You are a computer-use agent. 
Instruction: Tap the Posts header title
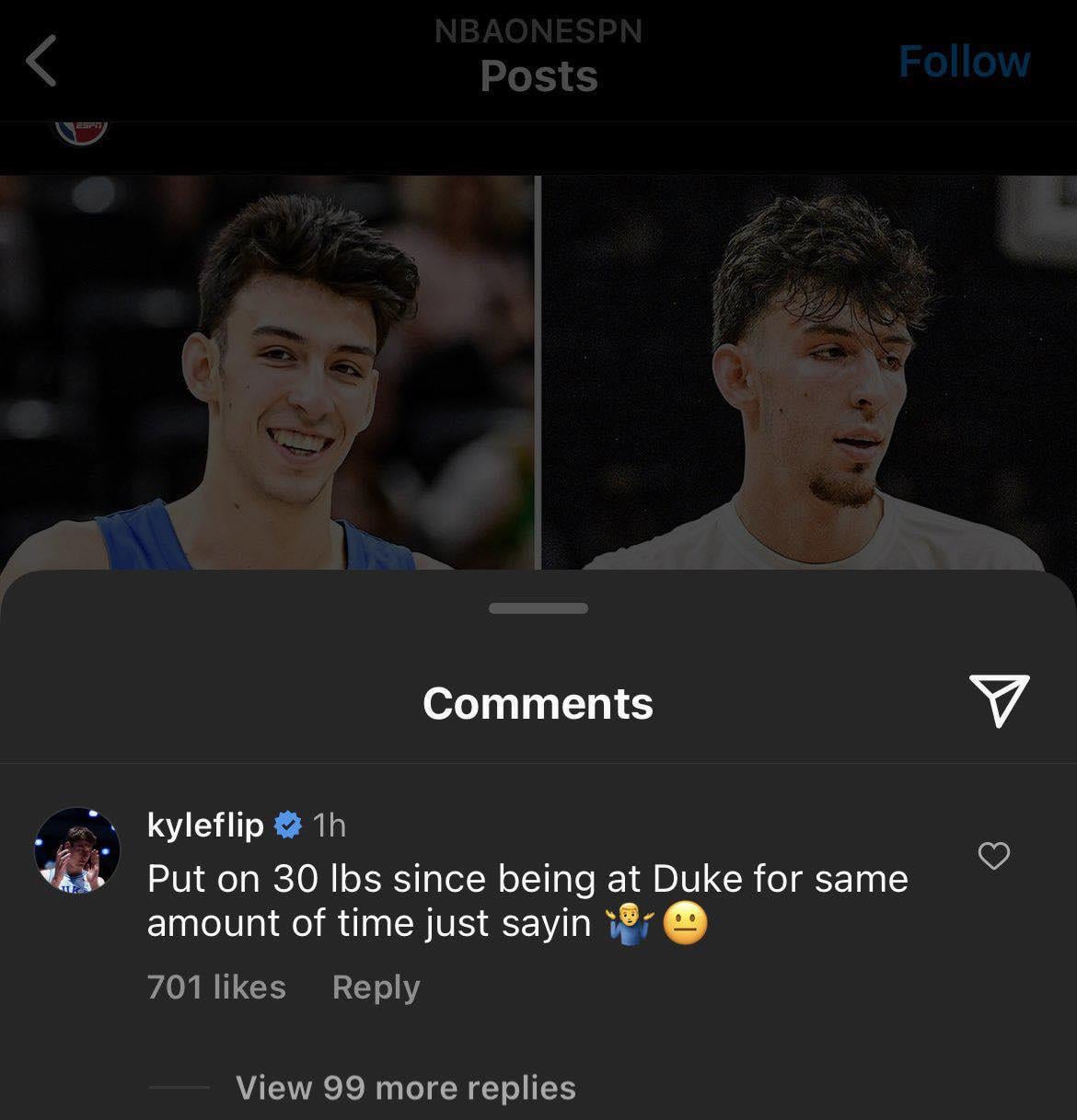[x=538, y=76]
